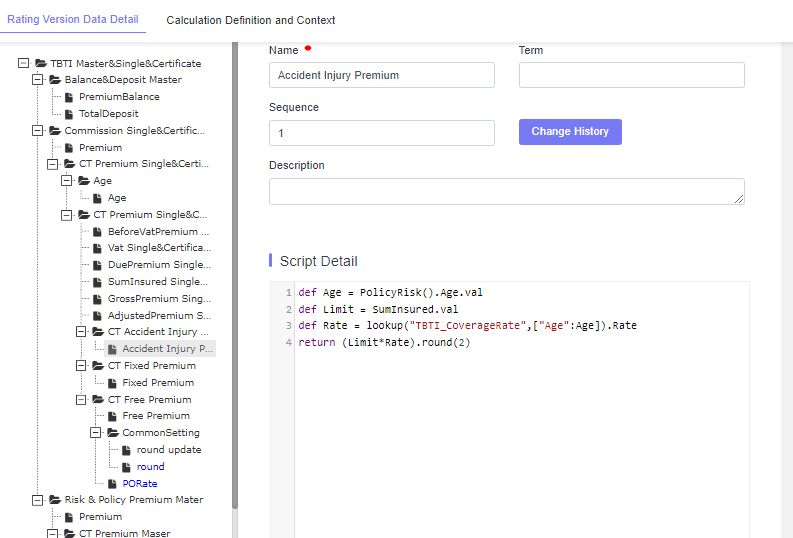Click the Age folder icon
Viewport: 793px width, 538px height.
[x=84, y=181]
